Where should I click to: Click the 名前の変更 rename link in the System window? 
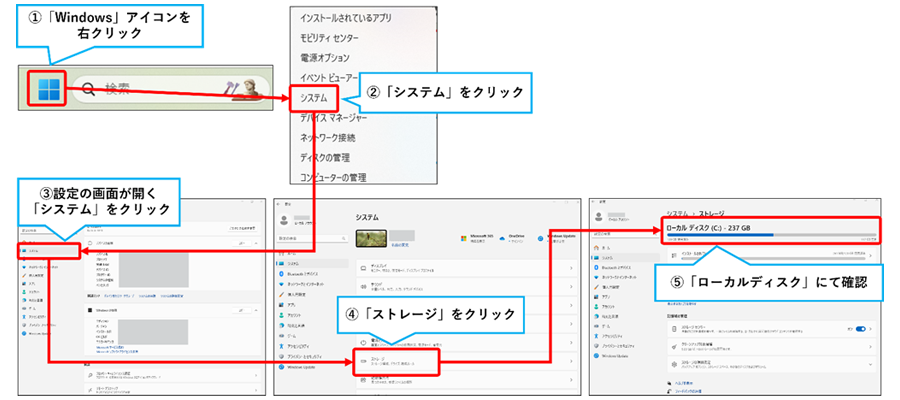(400, 245)
